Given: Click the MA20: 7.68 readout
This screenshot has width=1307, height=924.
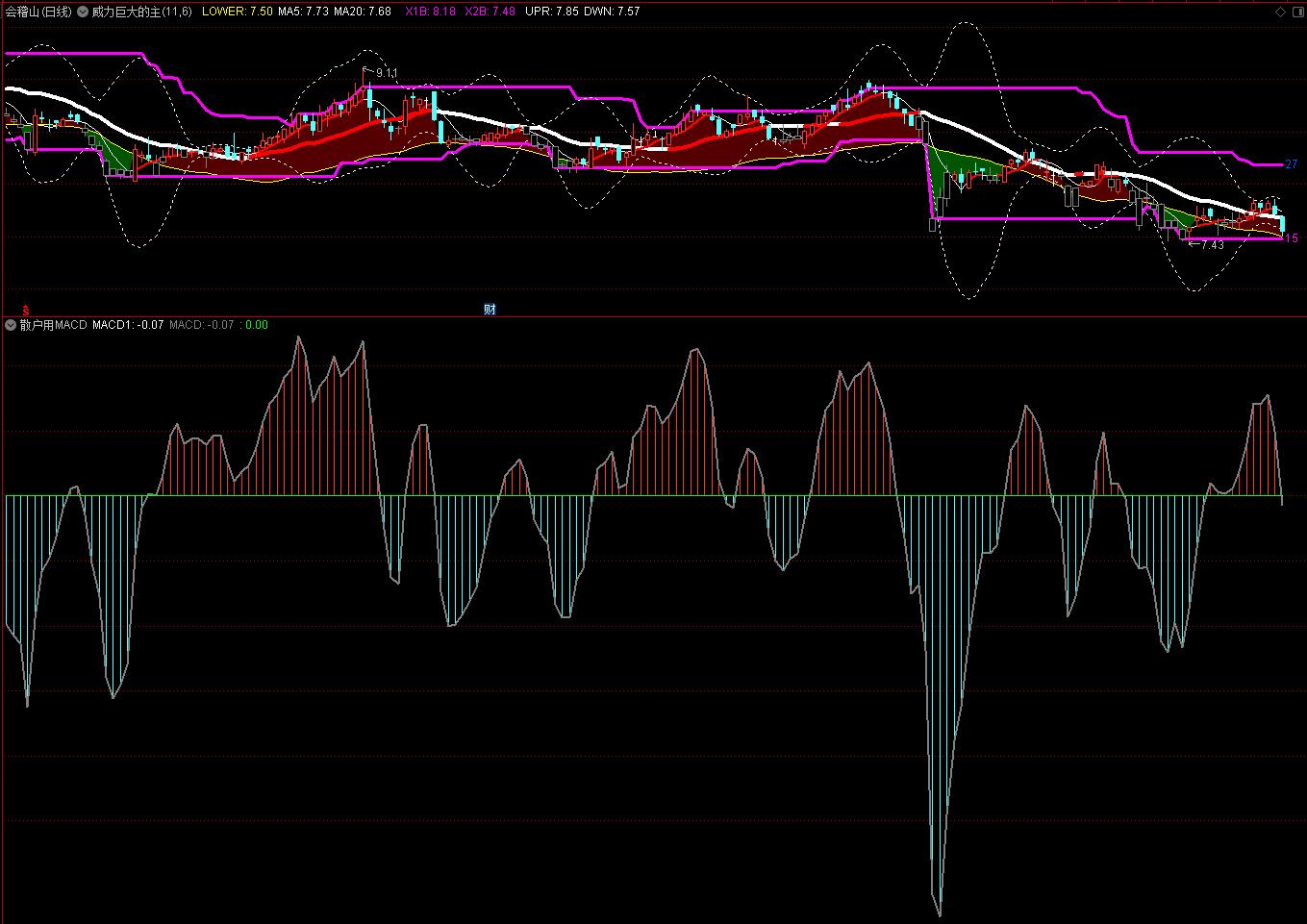Looking at the screenshot, I should point(363,12).
